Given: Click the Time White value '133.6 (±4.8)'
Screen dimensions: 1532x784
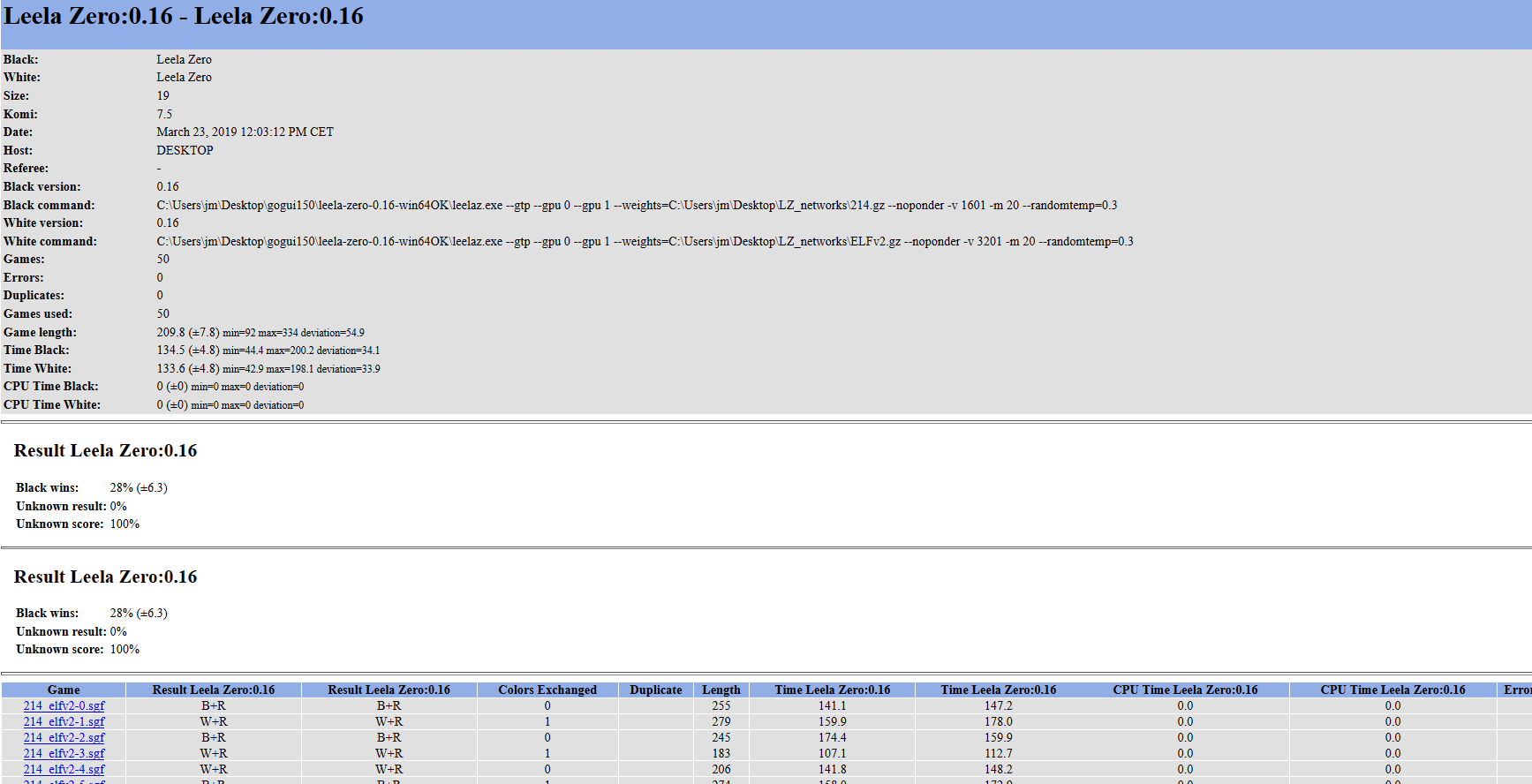Looking at the screenshot, I should pos(188,368).
